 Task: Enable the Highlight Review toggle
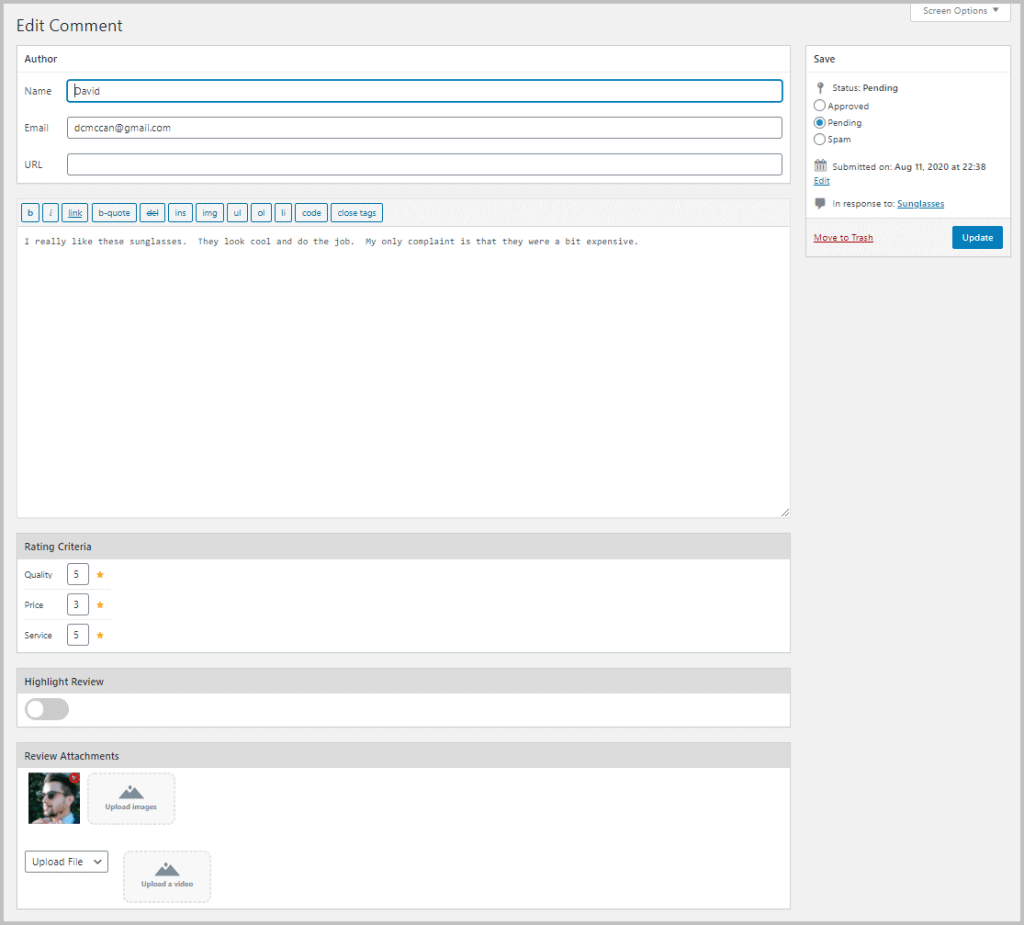(x=46, y=708)
